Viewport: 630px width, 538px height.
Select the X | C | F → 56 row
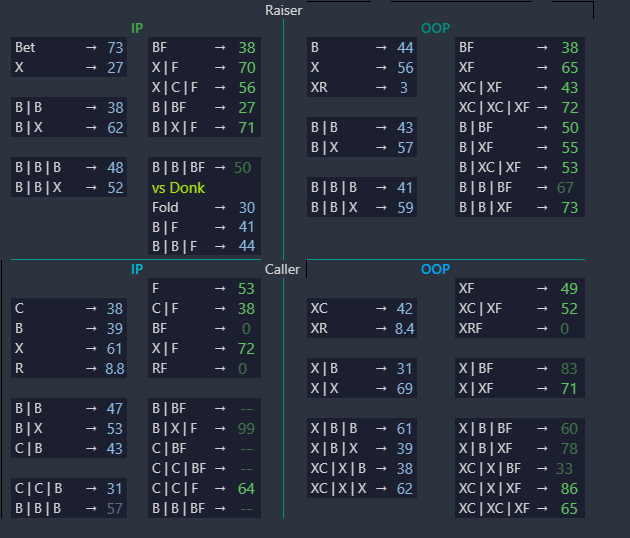pyautogui.click(x=205, y=87)
